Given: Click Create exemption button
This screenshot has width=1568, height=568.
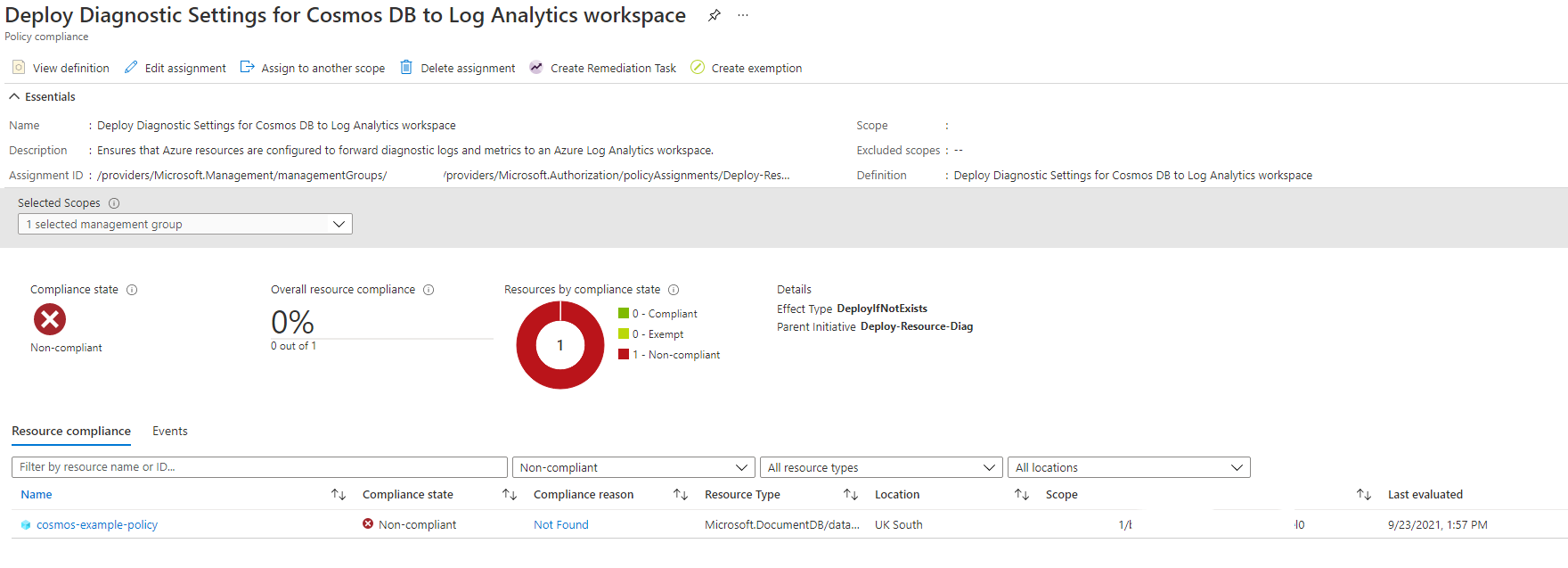Looking at the screenshot, I should (747, 68).
